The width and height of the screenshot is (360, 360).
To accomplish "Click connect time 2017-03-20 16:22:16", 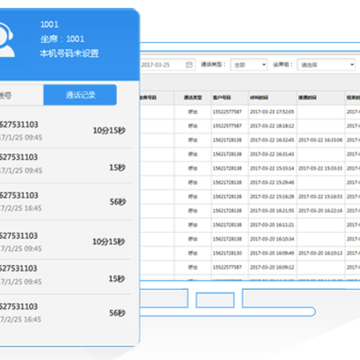I will click(x=320, y=211).
